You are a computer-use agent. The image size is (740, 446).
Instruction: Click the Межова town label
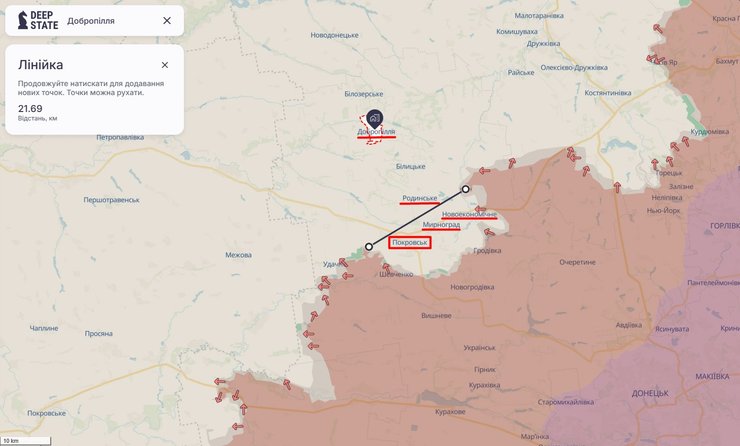pyautogui.click(x=238, y=255)
